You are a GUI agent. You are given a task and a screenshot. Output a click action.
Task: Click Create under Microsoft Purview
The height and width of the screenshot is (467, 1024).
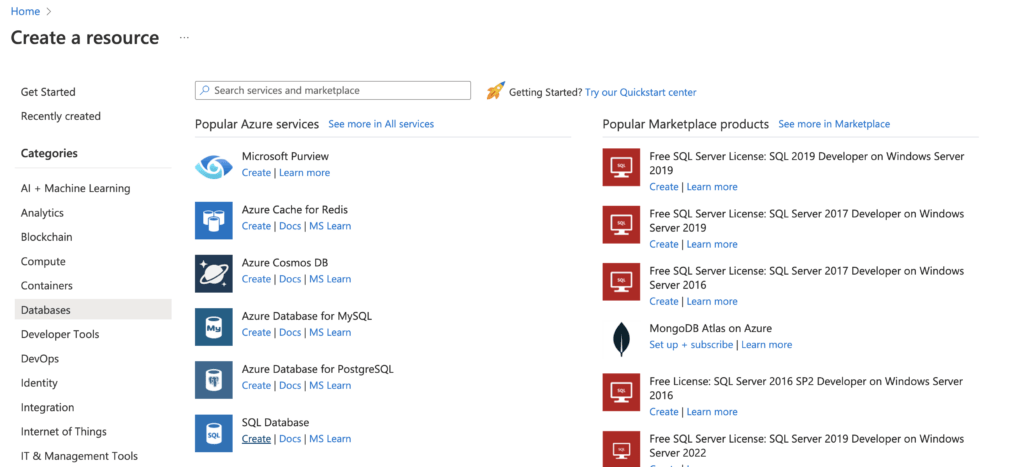(256, 172)
